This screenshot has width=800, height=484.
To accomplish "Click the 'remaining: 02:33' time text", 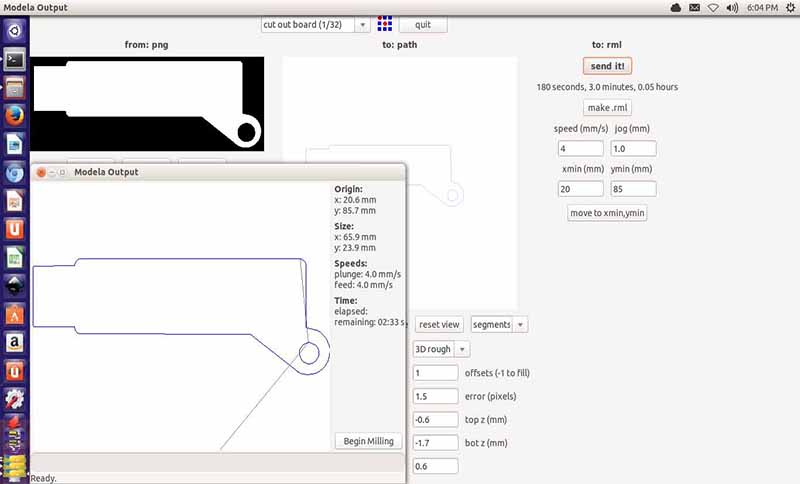I will point(370,322).
